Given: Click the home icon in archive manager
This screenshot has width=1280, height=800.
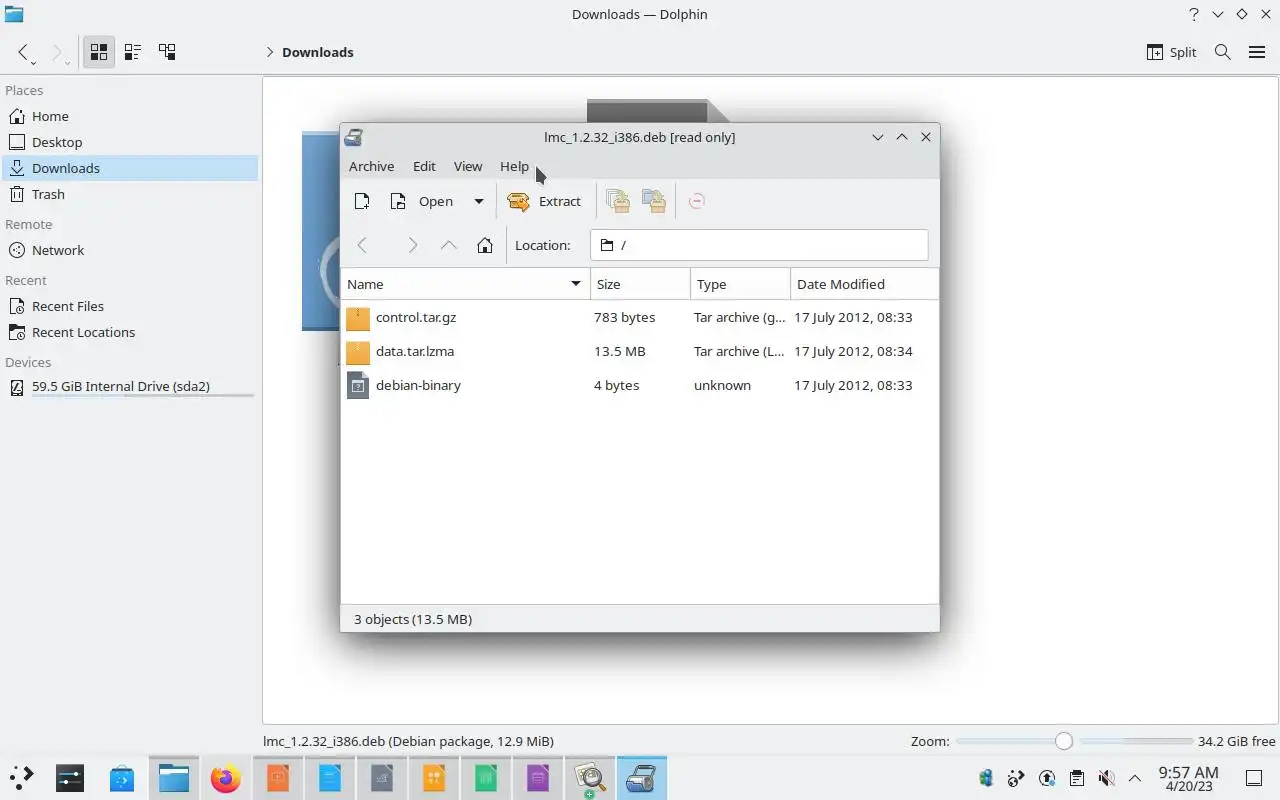Looking at the screenshot, I should pos(485,245).
